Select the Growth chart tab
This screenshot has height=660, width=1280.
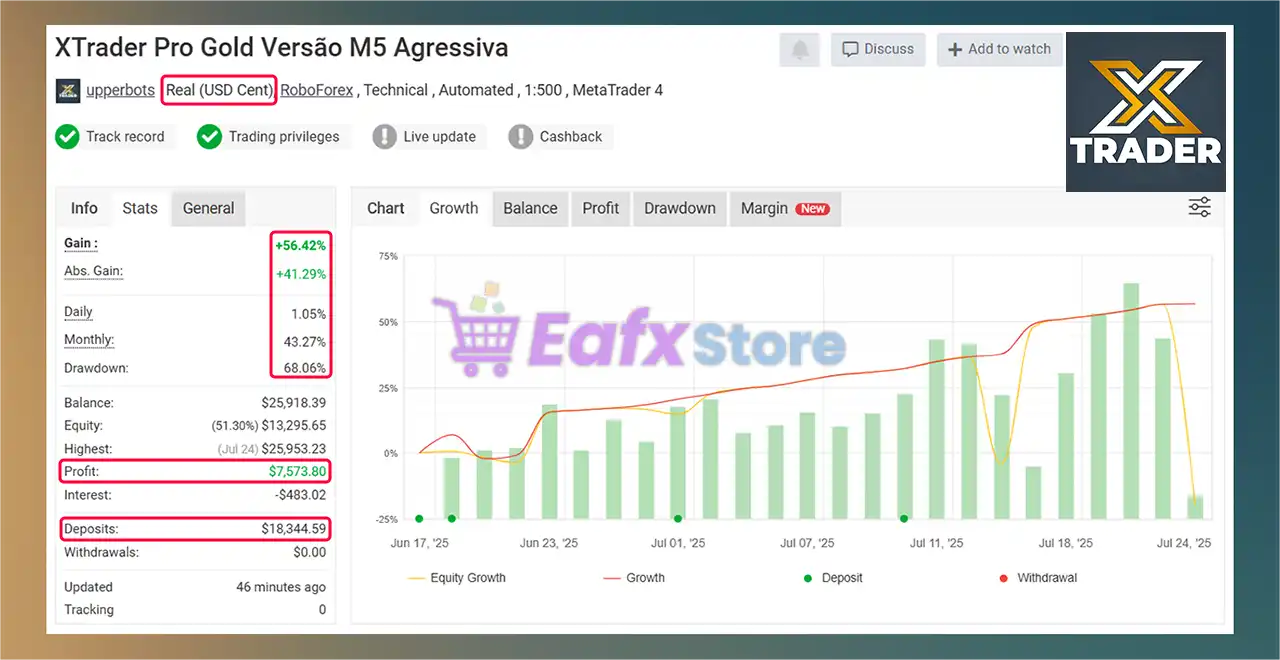(454, 208)
